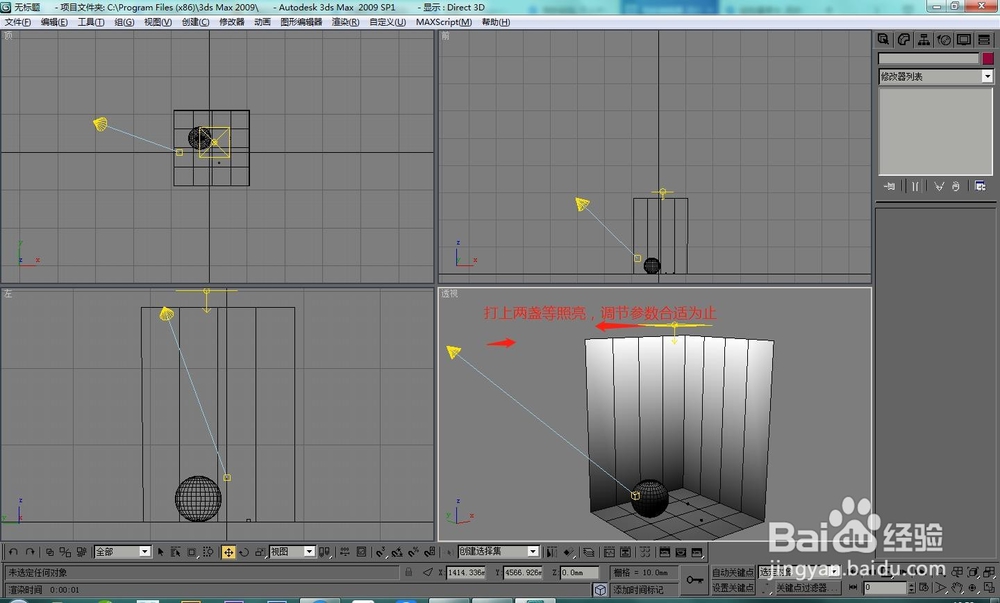Click the Align tool icon
The width and height of the screenshot is (1000, 603).
coord(568,552)
